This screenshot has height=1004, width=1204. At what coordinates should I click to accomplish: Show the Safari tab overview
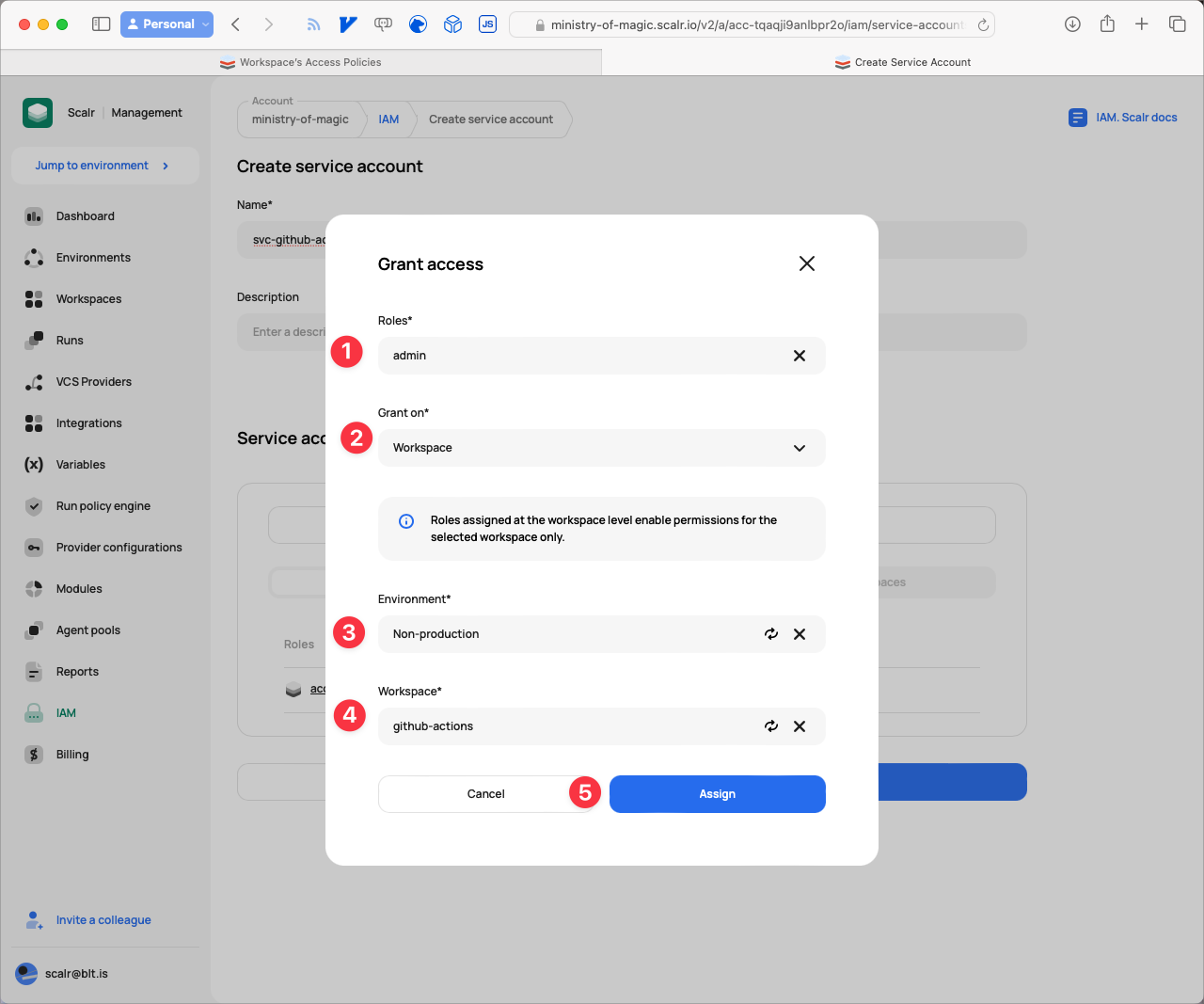pyautogui.click(x=1177, y=24)
